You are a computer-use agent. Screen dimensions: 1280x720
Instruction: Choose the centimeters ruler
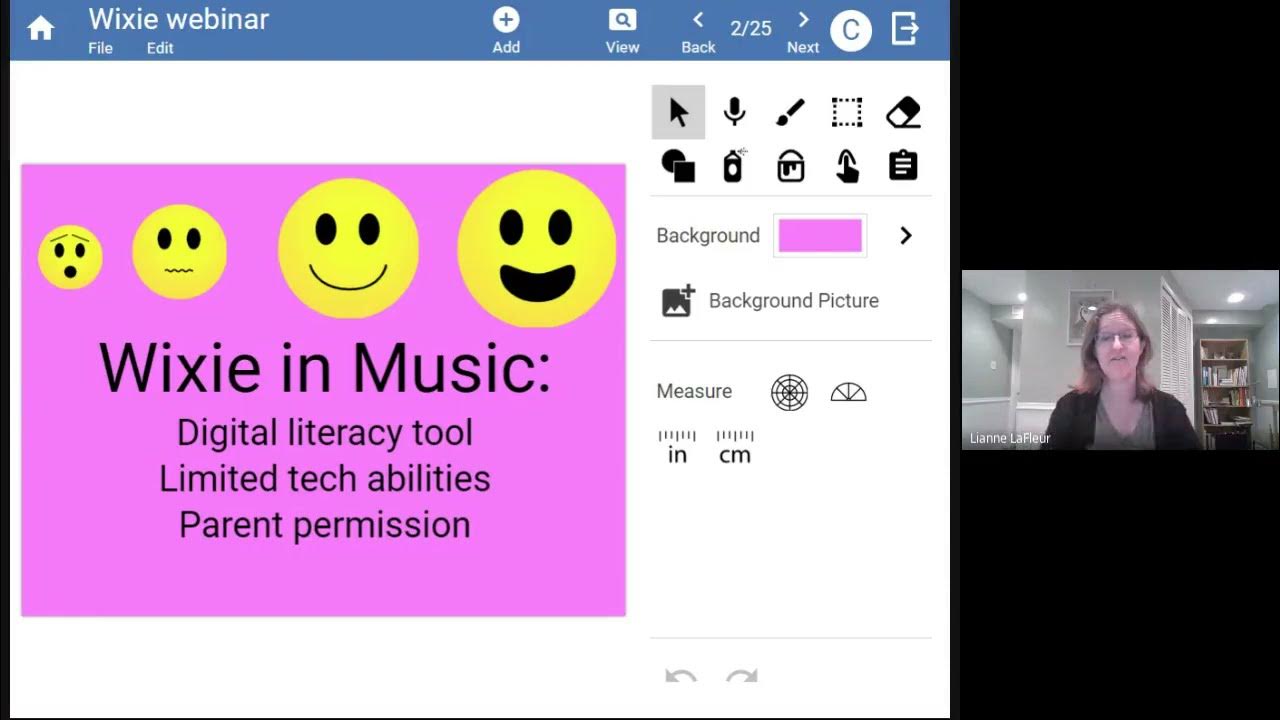(735, 447)
